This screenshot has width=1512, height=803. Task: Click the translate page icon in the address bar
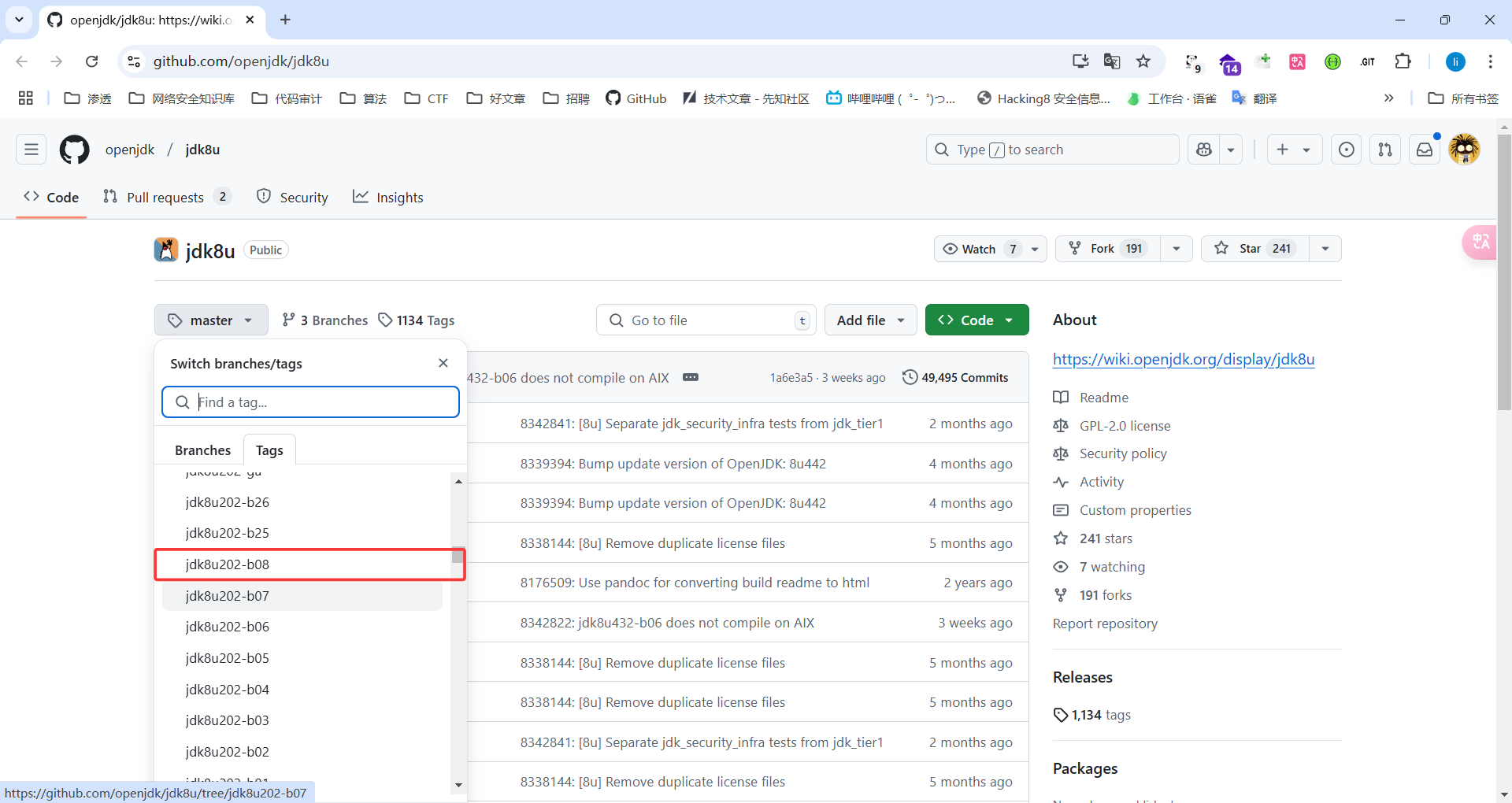(x=1112, y=61)
